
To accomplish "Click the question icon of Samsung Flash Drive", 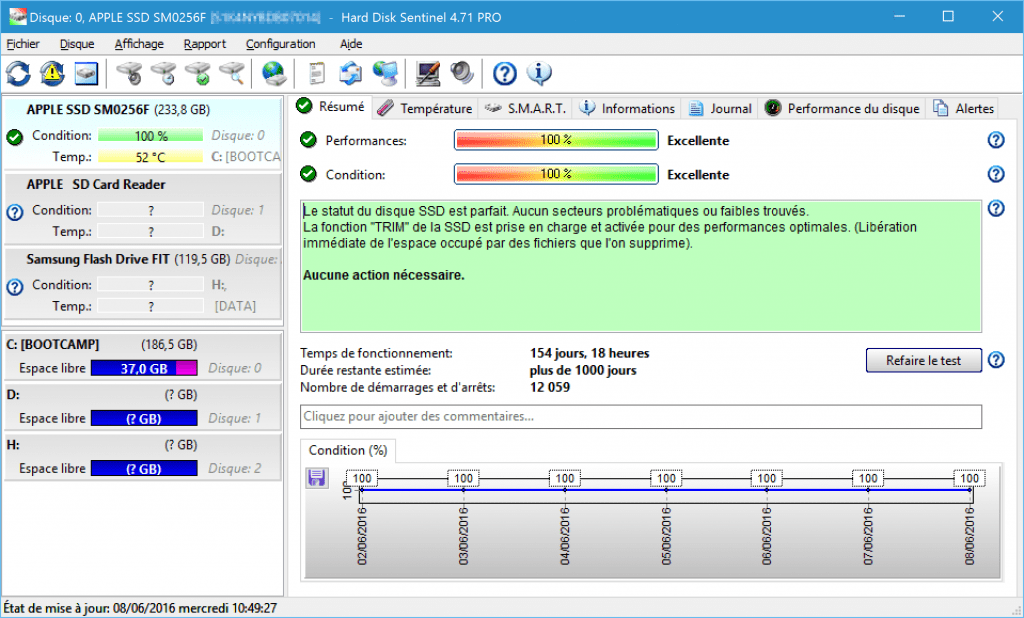I will pyautogui.click(x=14, y=287).
